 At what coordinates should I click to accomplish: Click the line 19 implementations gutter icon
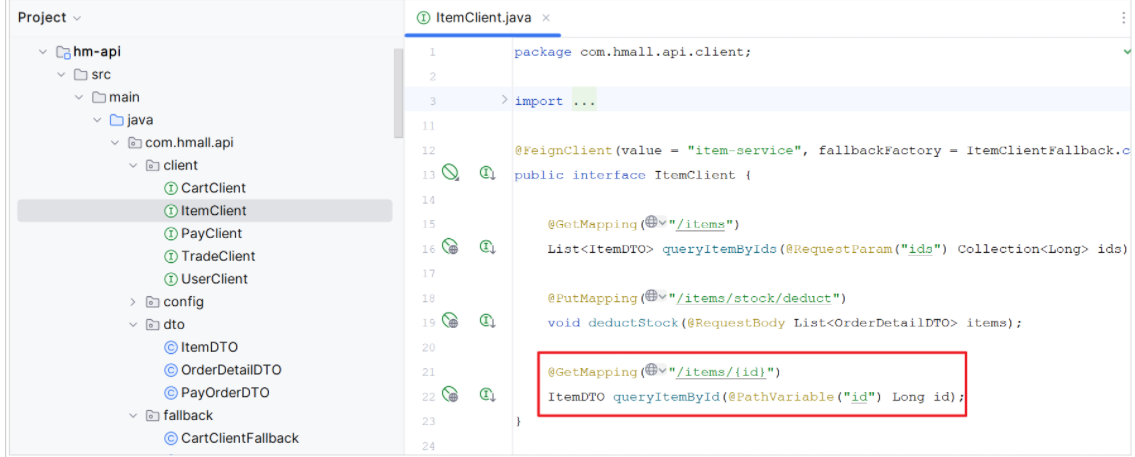(488, 322)
